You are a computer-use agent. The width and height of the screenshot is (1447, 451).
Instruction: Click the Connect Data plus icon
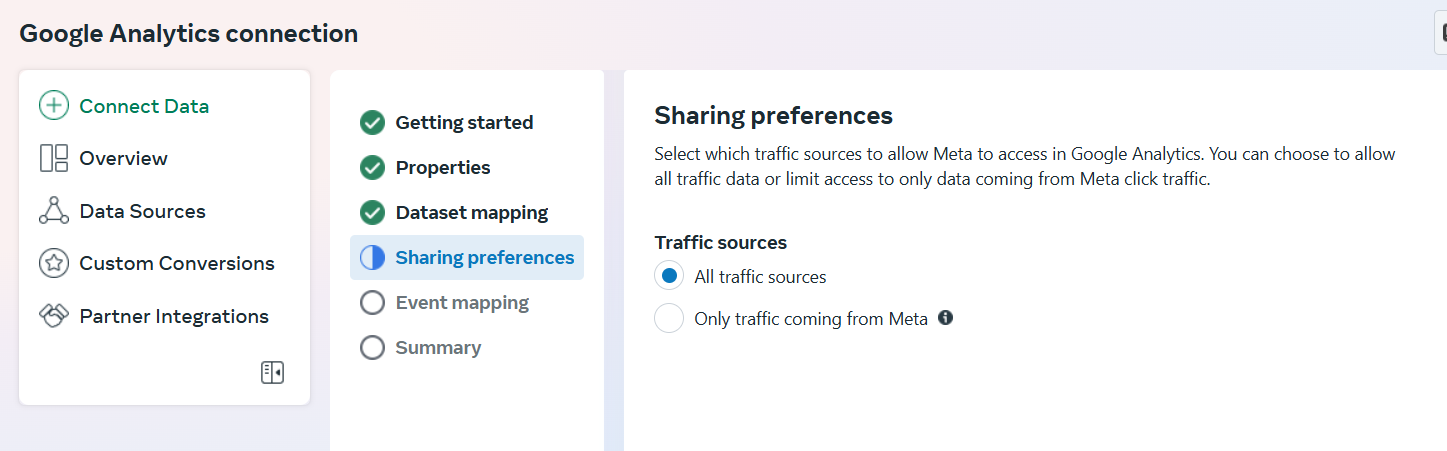click(x=54, y=106)
